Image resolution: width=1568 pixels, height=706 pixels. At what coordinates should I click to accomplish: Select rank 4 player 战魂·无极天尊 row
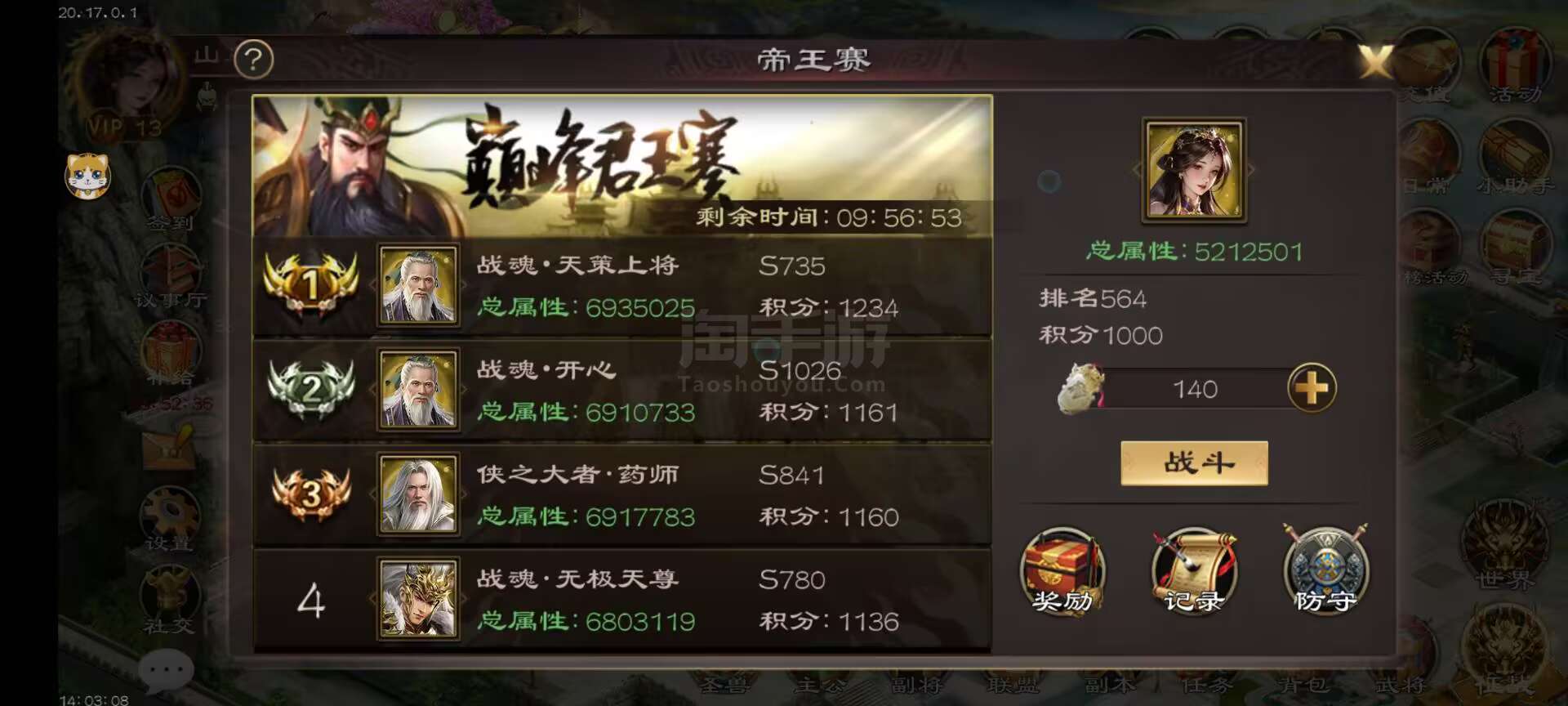click(622, 600)
